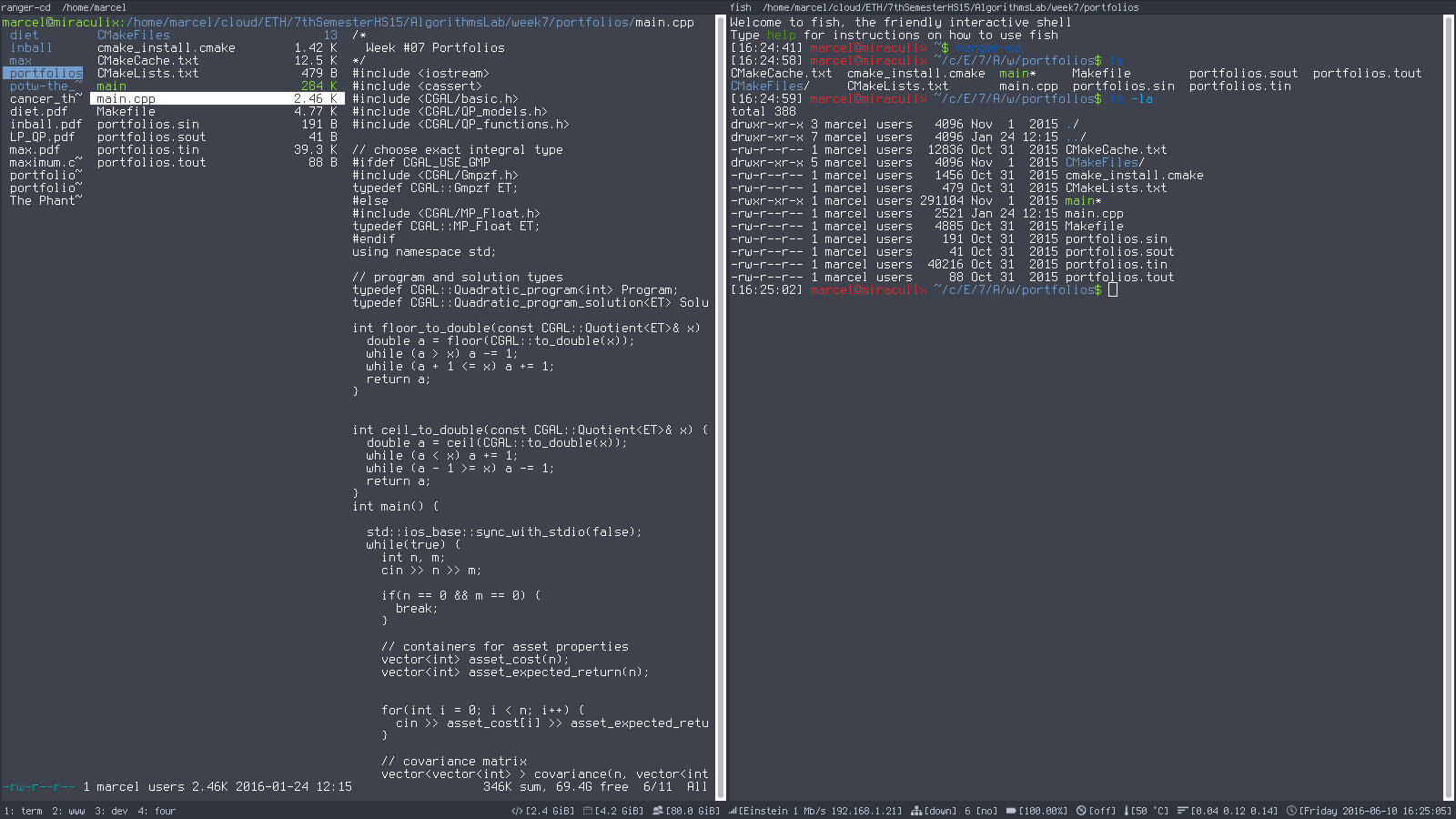The image size is (1456, 819).
Task: Click the ethernet network icon showing down
Action: (916, 811)
